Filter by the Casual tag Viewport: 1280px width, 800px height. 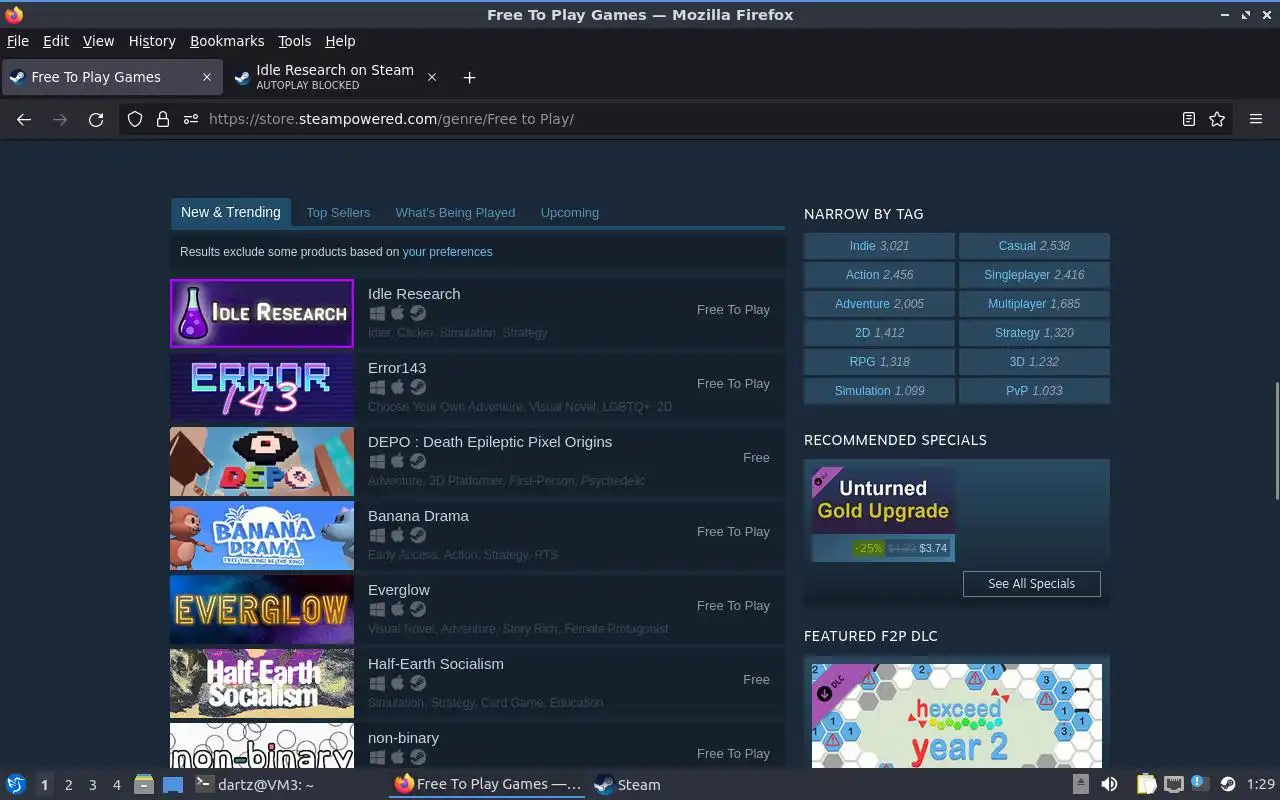pyautogui.click(x=1034, y=246)
